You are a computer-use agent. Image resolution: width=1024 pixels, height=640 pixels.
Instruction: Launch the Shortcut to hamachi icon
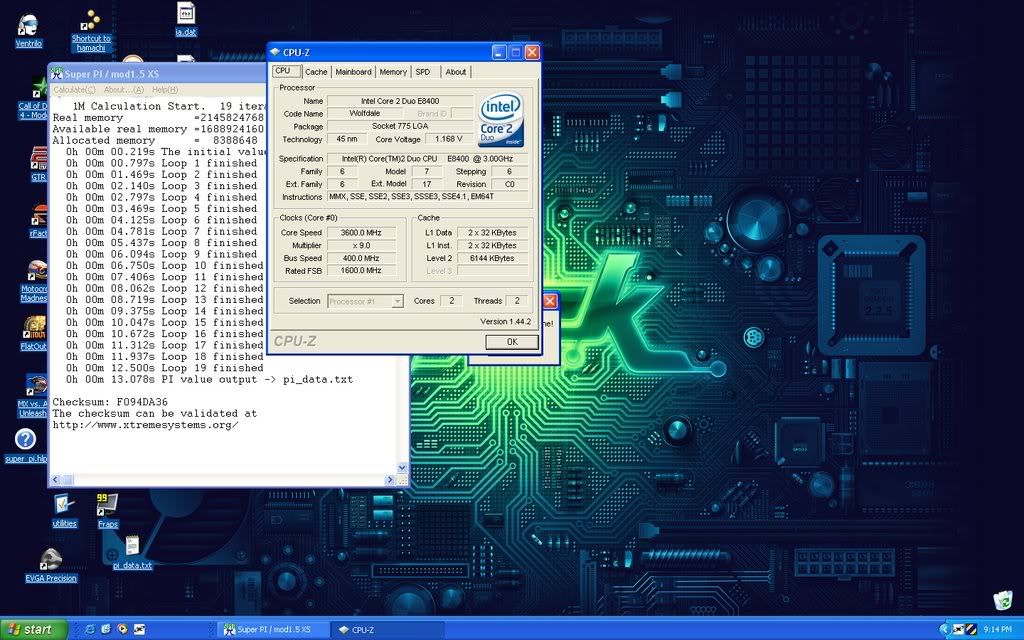pos(91,31)
